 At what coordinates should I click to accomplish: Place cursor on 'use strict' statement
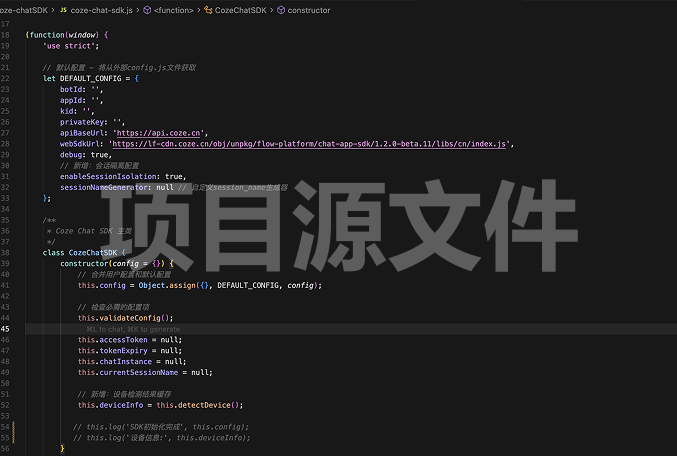pyautogui.click(x=71, y=46)
